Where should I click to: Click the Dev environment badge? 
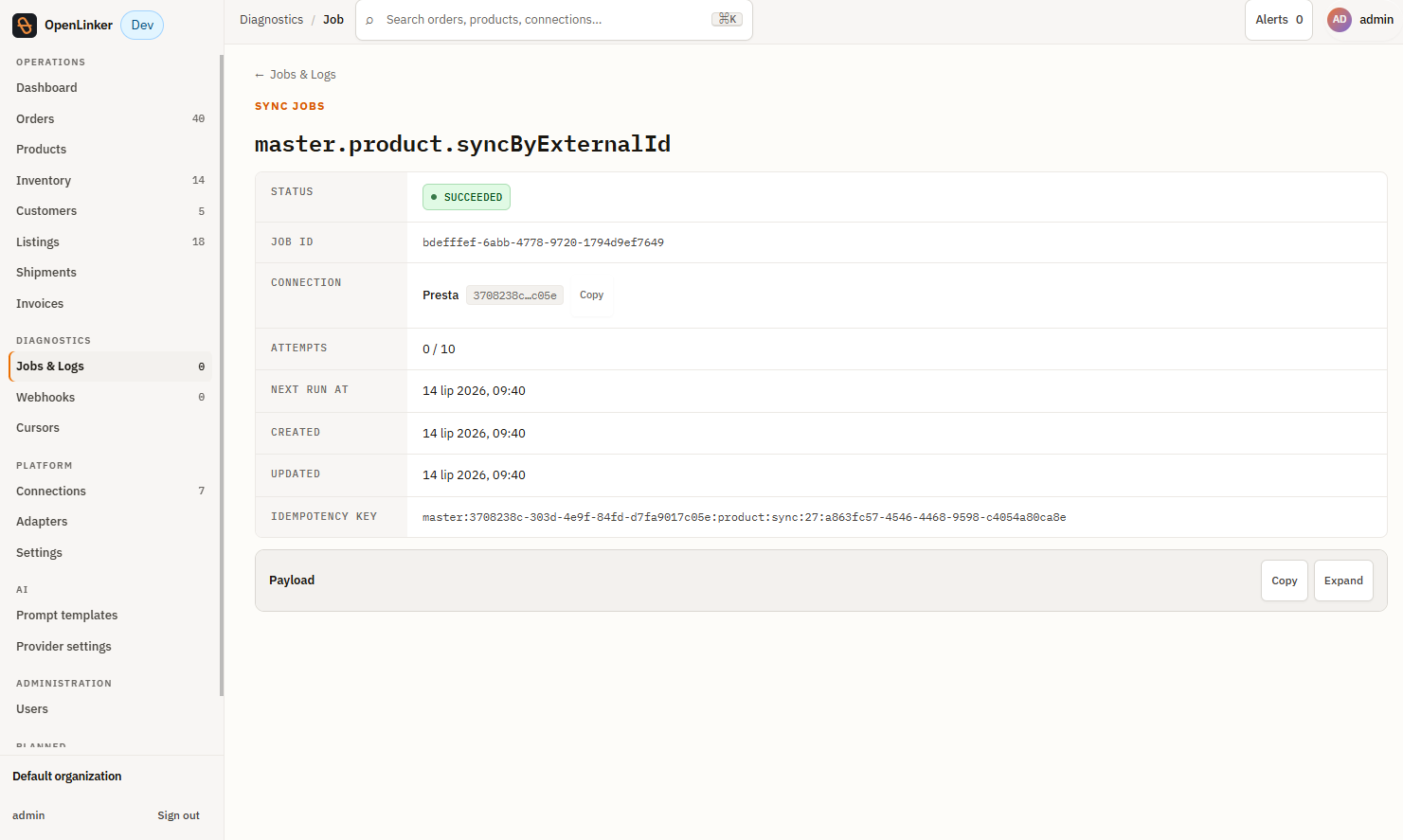pyautogui.click(x=142, y=26)
